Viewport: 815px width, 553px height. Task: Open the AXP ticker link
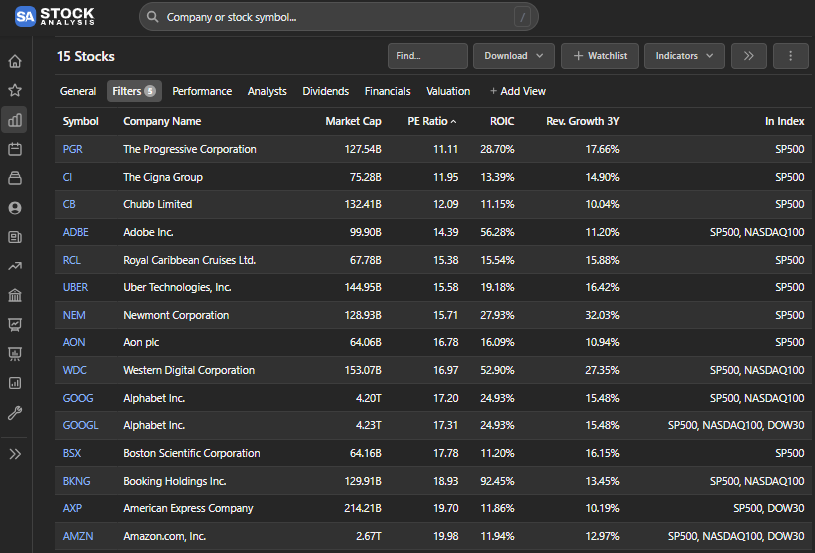pyautogui.click(x=72, y=508)
